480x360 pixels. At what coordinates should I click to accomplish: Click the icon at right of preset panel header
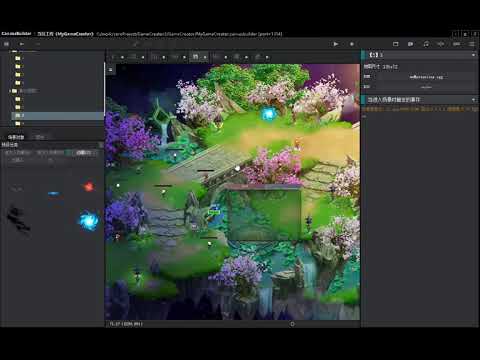pyautogui.click(x=101, y=145)
